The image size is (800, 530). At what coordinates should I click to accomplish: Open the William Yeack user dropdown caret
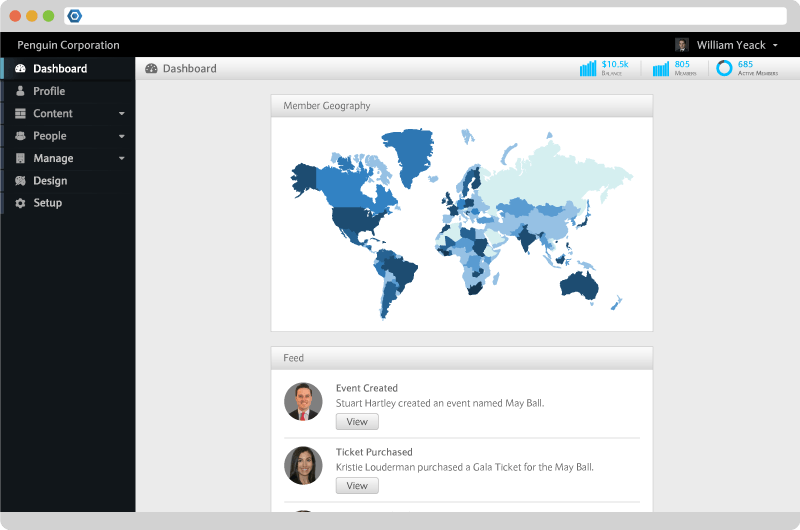tap(775, 45)
